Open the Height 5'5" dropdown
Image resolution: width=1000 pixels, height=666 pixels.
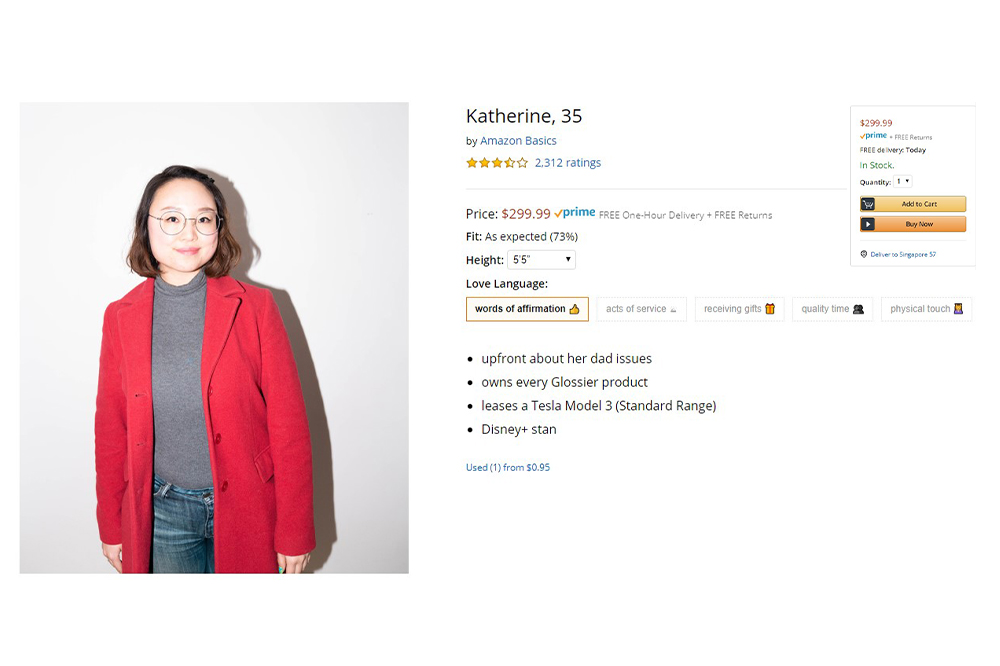[x=541, y=260]
